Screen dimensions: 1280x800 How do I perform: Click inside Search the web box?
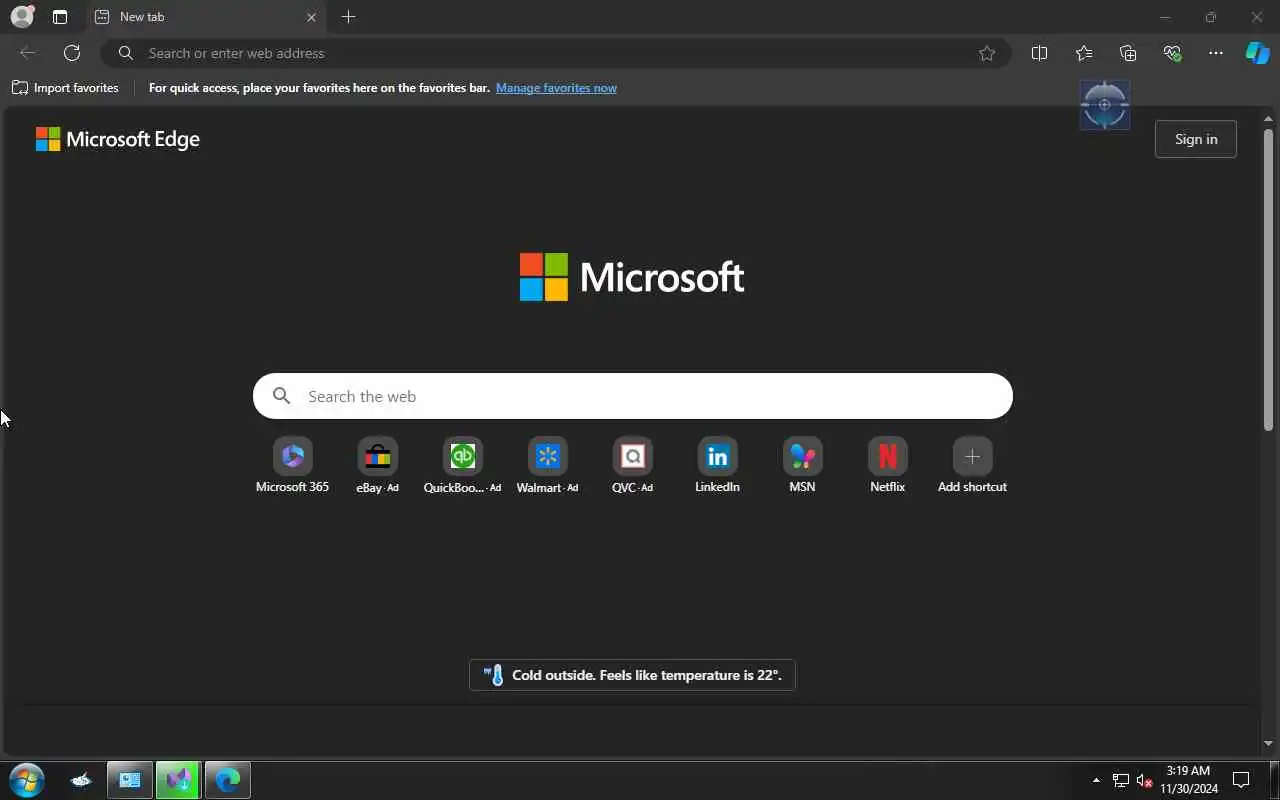(633, 396)
